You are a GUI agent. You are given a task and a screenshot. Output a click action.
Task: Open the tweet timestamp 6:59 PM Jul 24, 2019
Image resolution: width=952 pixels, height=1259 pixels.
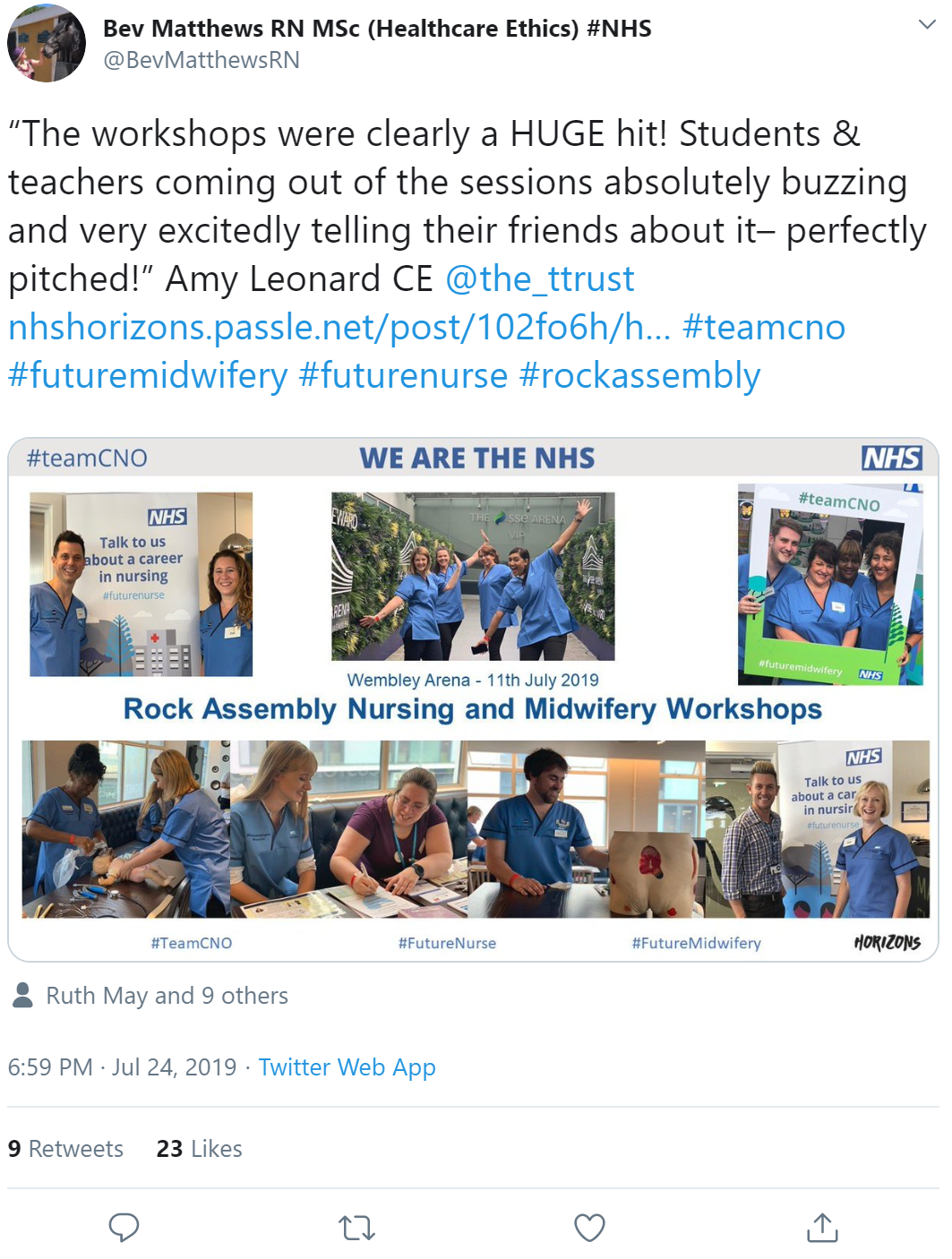click(122, 1067)
